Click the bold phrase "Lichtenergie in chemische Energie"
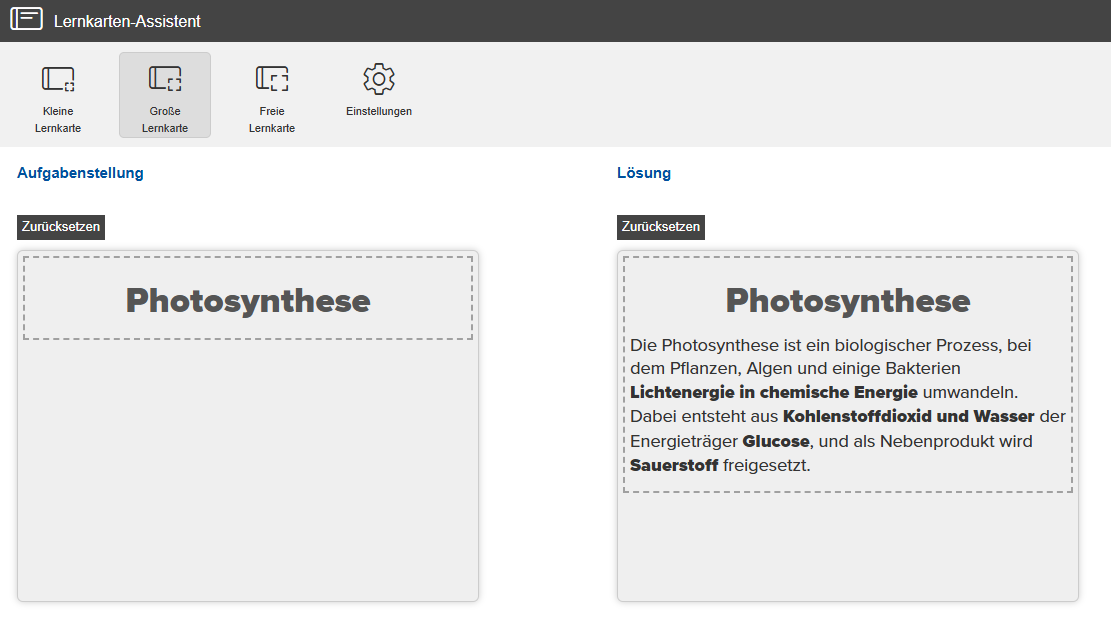This screenshot has width=1111, height=637. point(773,392)
